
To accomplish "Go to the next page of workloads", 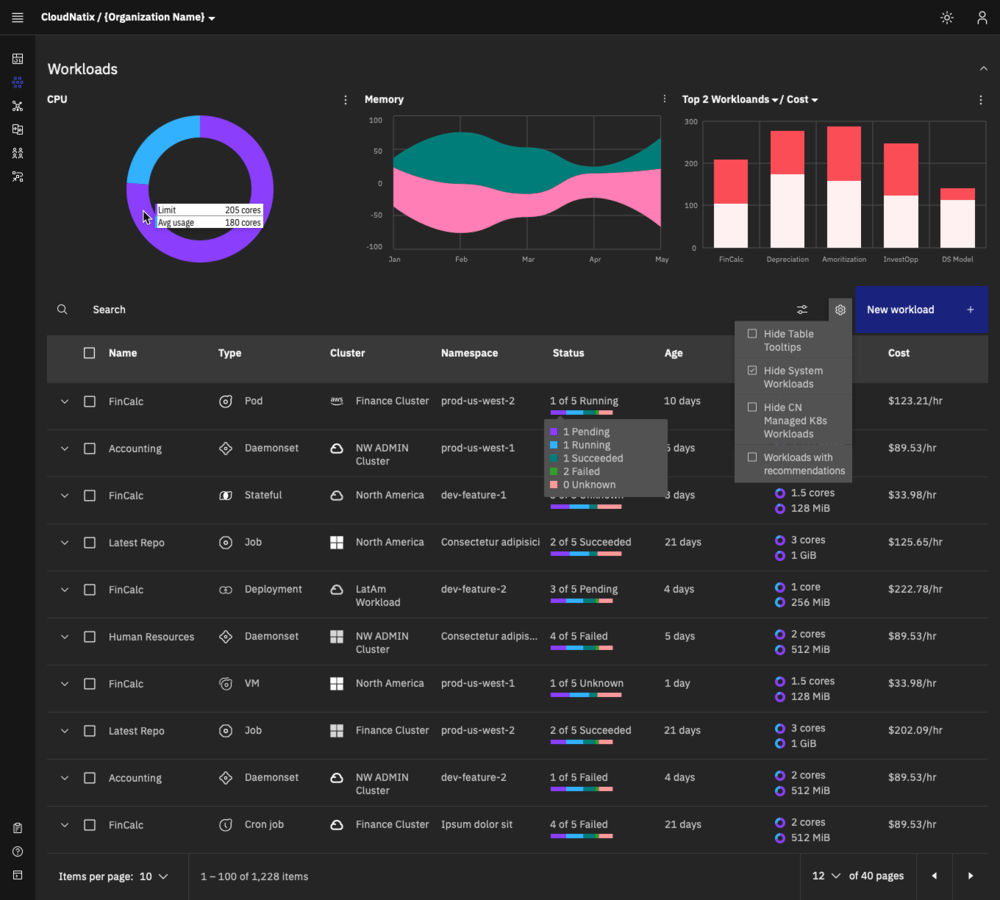I will pos(970,876).
